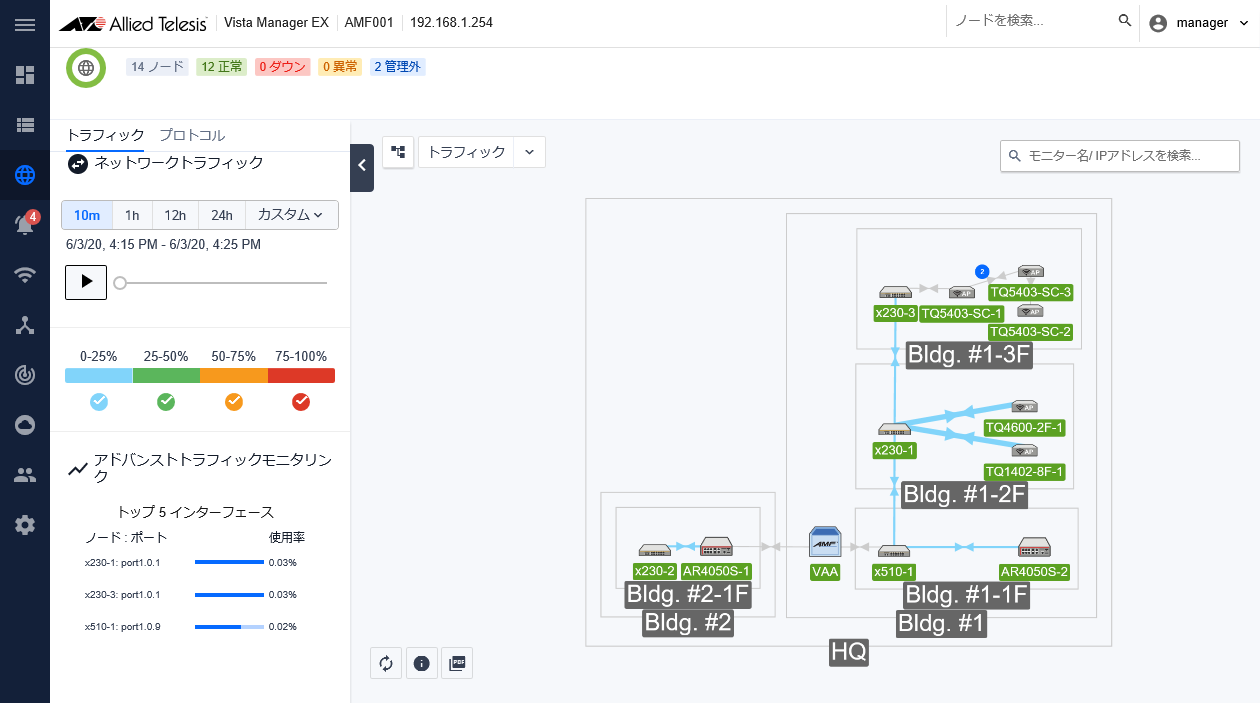Open the radar target icon in sidebar

pyautogui.click(x=25, y=375)
